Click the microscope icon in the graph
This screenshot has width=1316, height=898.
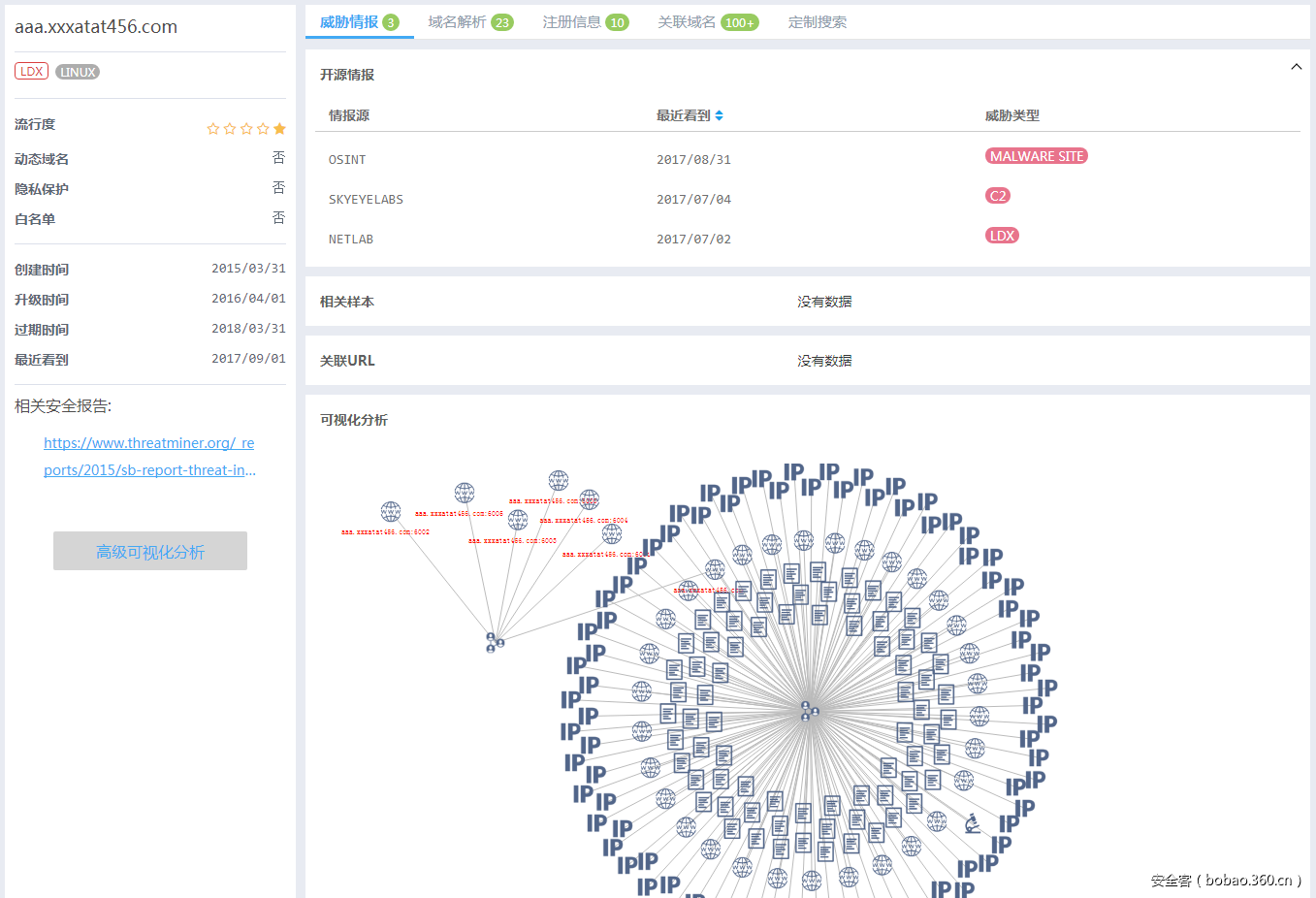tap(973, 823)
